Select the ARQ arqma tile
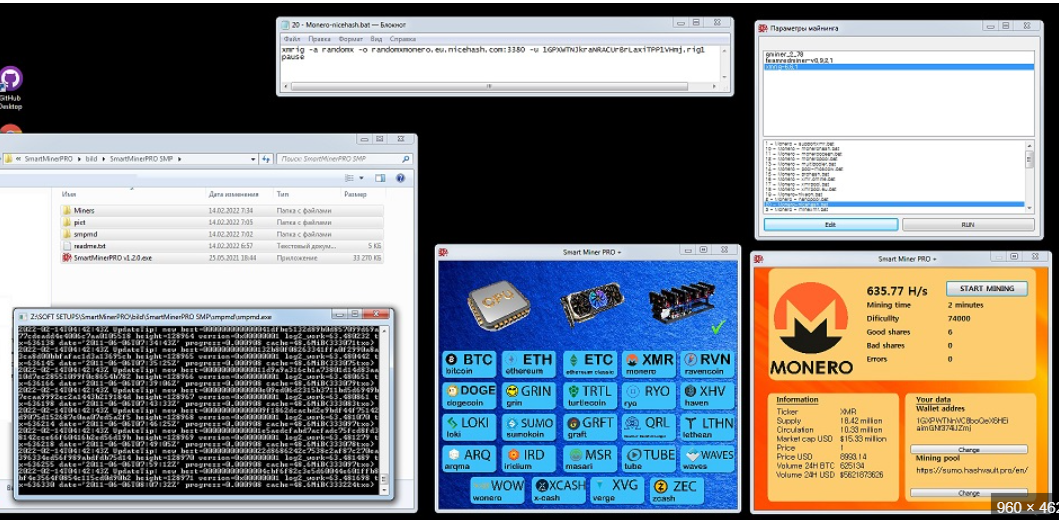This screenshot has width=1059, height=520. pos(469,459)
